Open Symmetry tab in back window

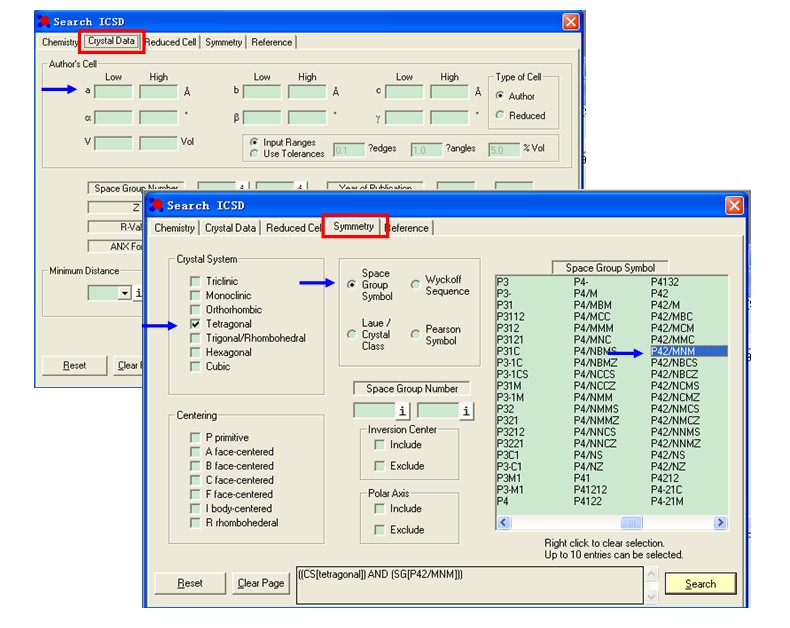(223, 42)
